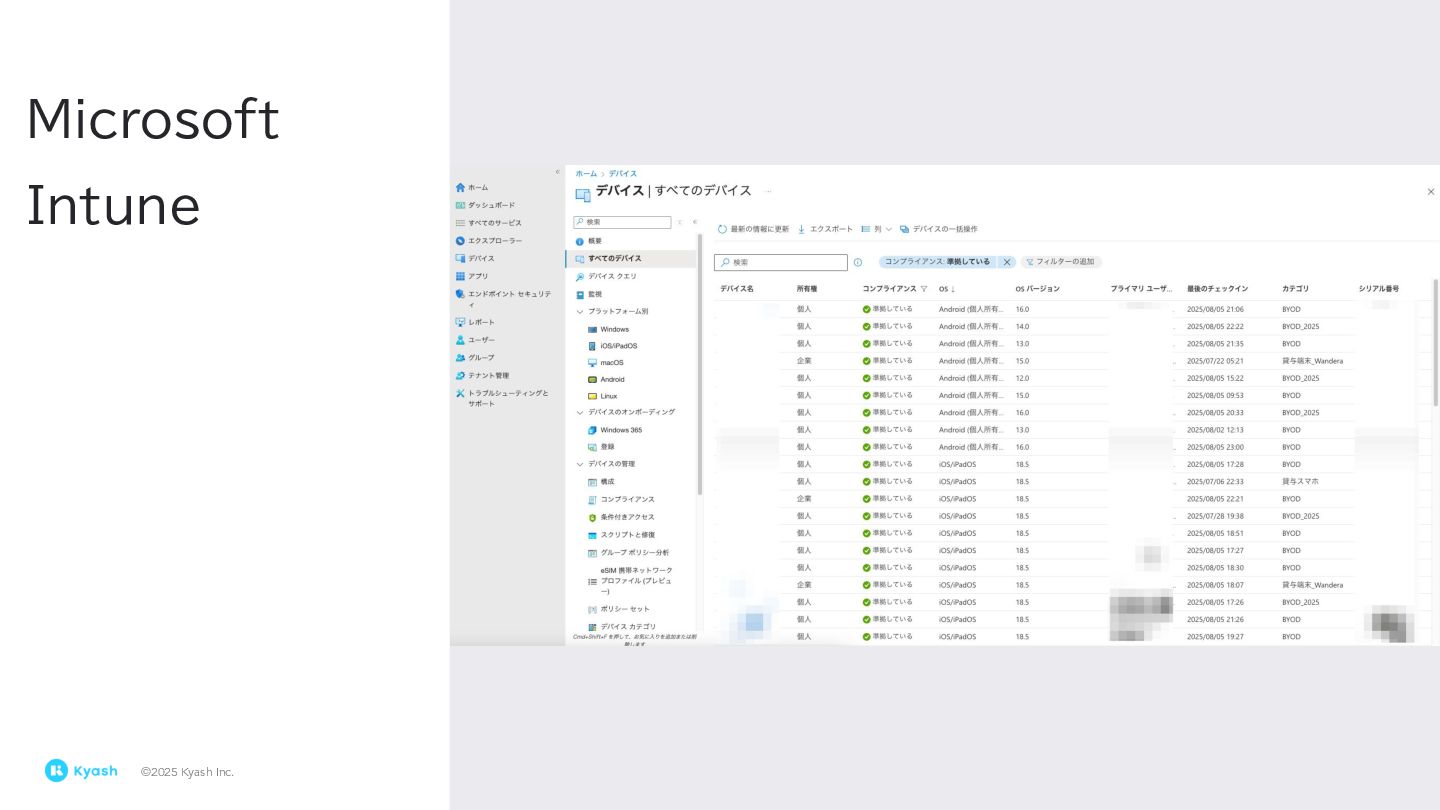Image resolution: width=1440 pixels, height=810 pixels.
Task: Click フィルターの追加 to add a filter
Action: click(x=1061, y=262)
